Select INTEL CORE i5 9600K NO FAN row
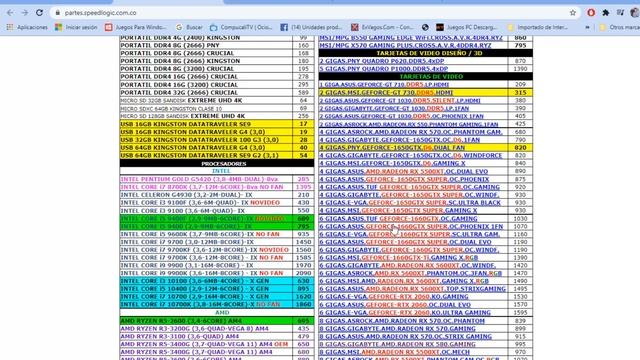640x360 pixels. [x=217, y=234]
